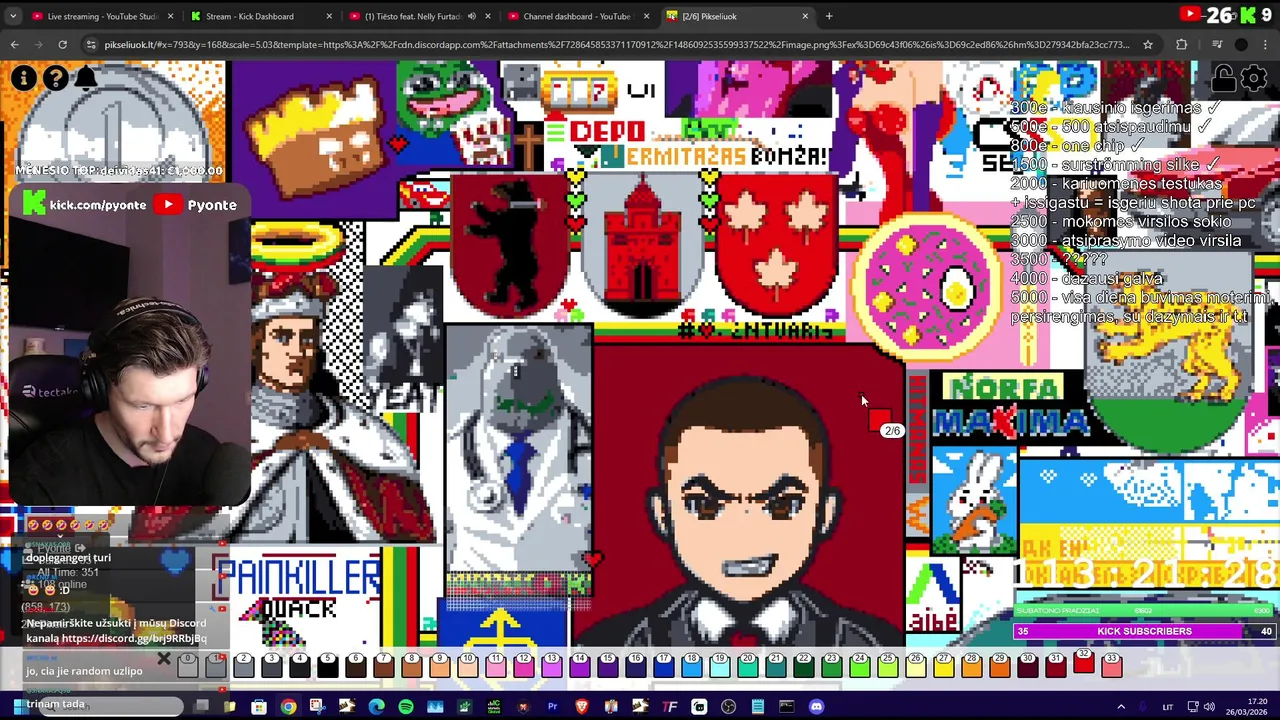Choose blue color swatch number 17
This screenshot has width=1280, height=720.
(x=663, y=665)
